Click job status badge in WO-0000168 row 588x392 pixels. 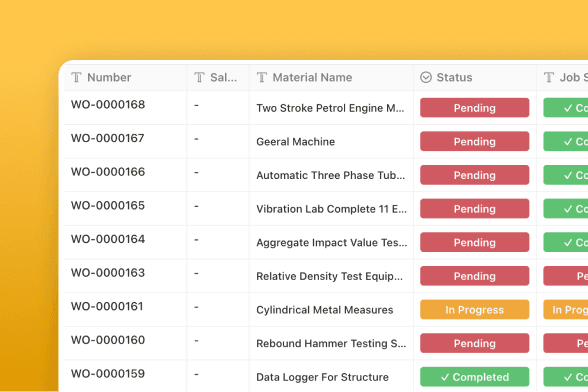[566, 108]
